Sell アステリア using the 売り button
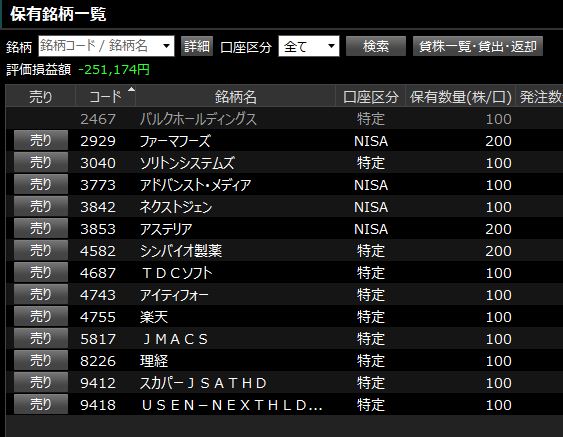Viewport: 563px width, 437px height. (x=41, y=228)
